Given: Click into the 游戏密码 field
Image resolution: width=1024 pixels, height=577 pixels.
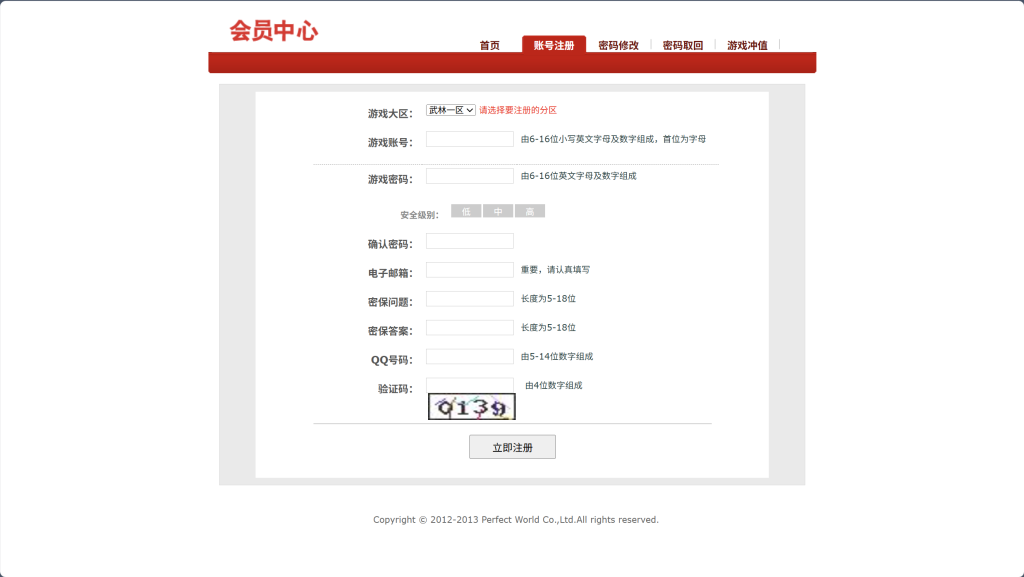Looking at the screenshot, I should click(x=469, y=176).
